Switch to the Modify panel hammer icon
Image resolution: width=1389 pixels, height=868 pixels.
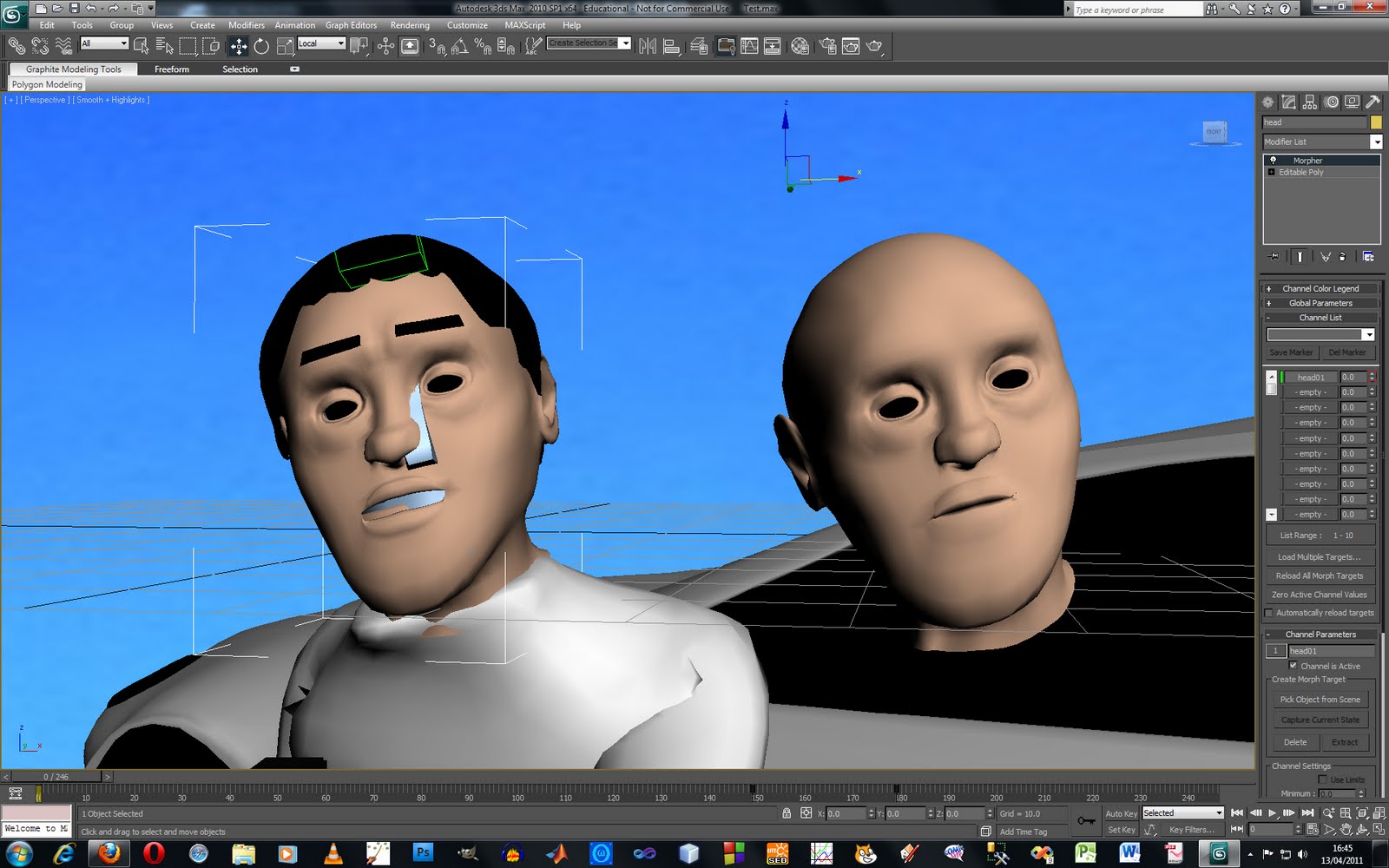(x=1287, y=102)
